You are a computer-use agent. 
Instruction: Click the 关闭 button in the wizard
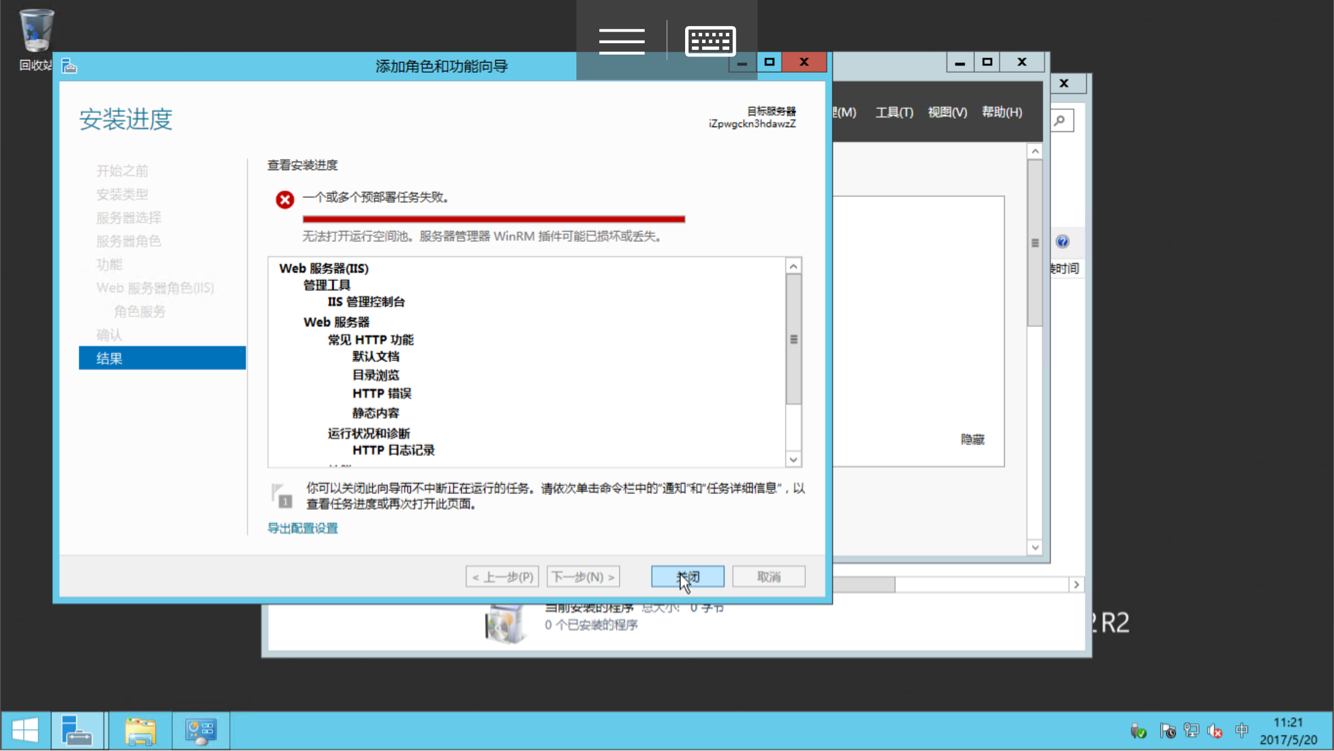click(x=687, y=577)
